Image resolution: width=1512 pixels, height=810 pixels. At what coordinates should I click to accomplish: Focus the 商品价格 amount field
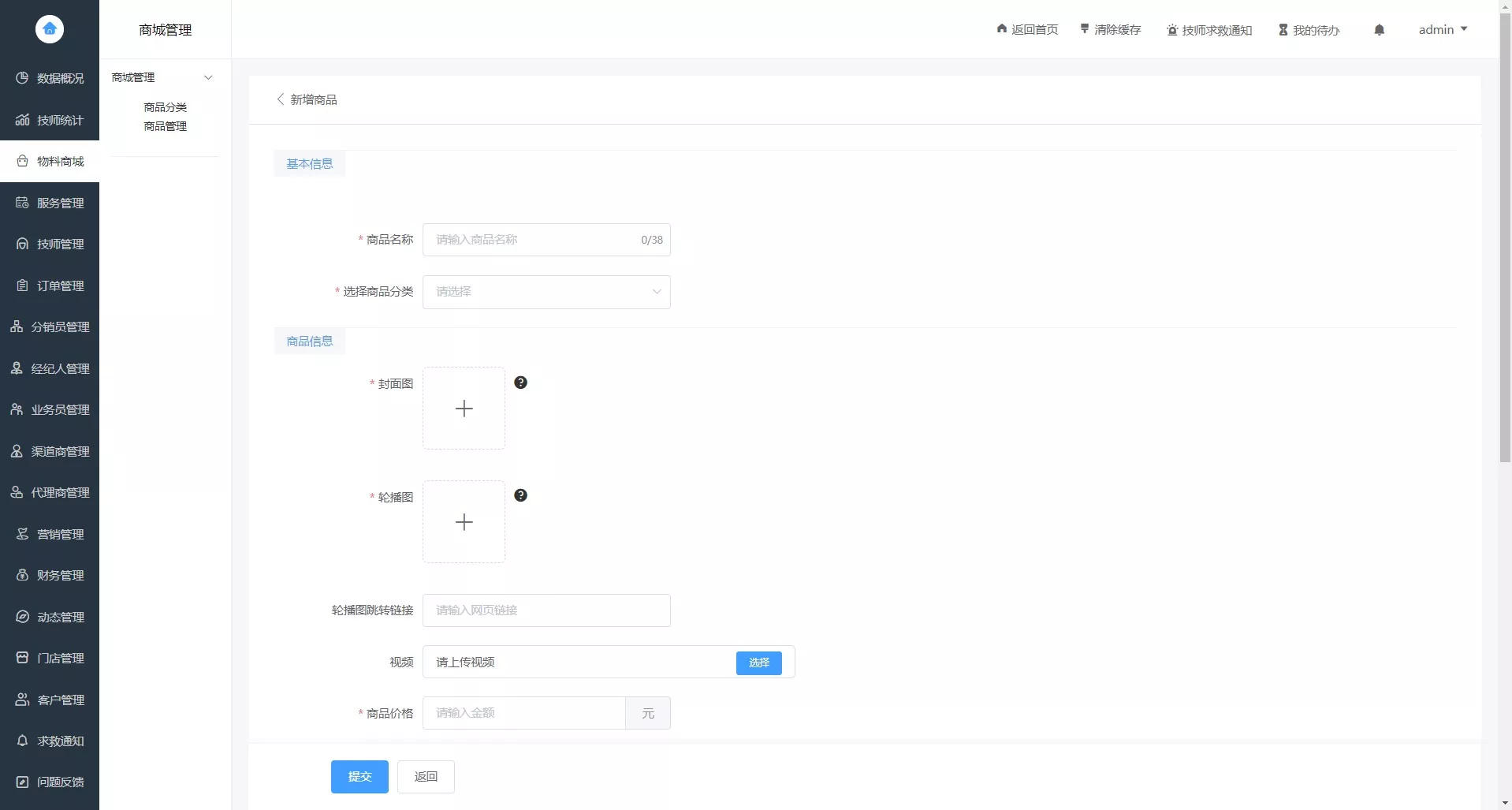[524, 713]
